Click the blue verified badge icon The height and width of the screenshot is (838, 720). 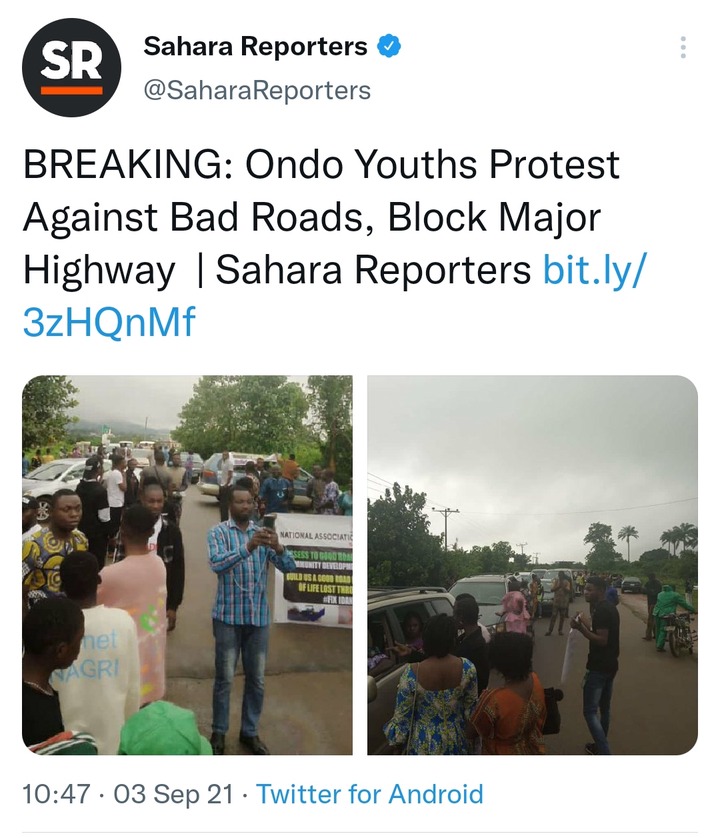click(x=389, y=46)
